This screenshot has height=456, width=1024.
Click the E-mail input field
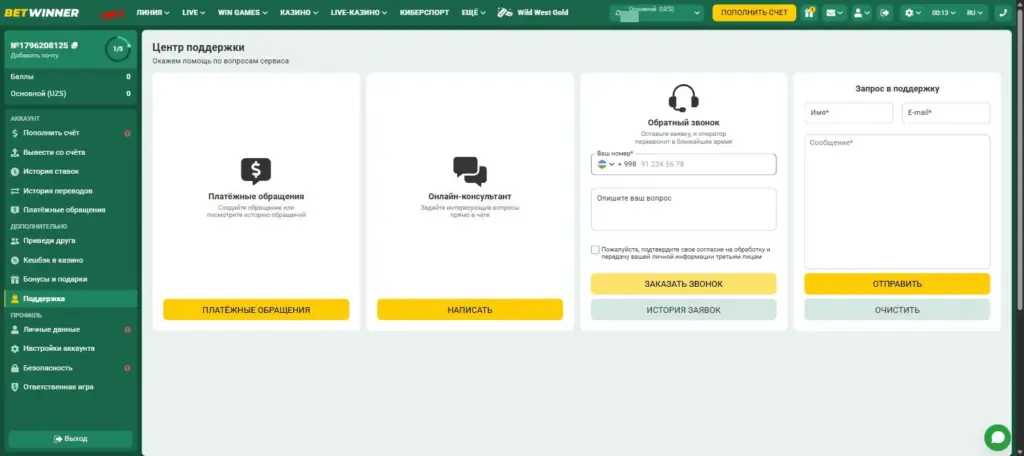tap(946, 113)
